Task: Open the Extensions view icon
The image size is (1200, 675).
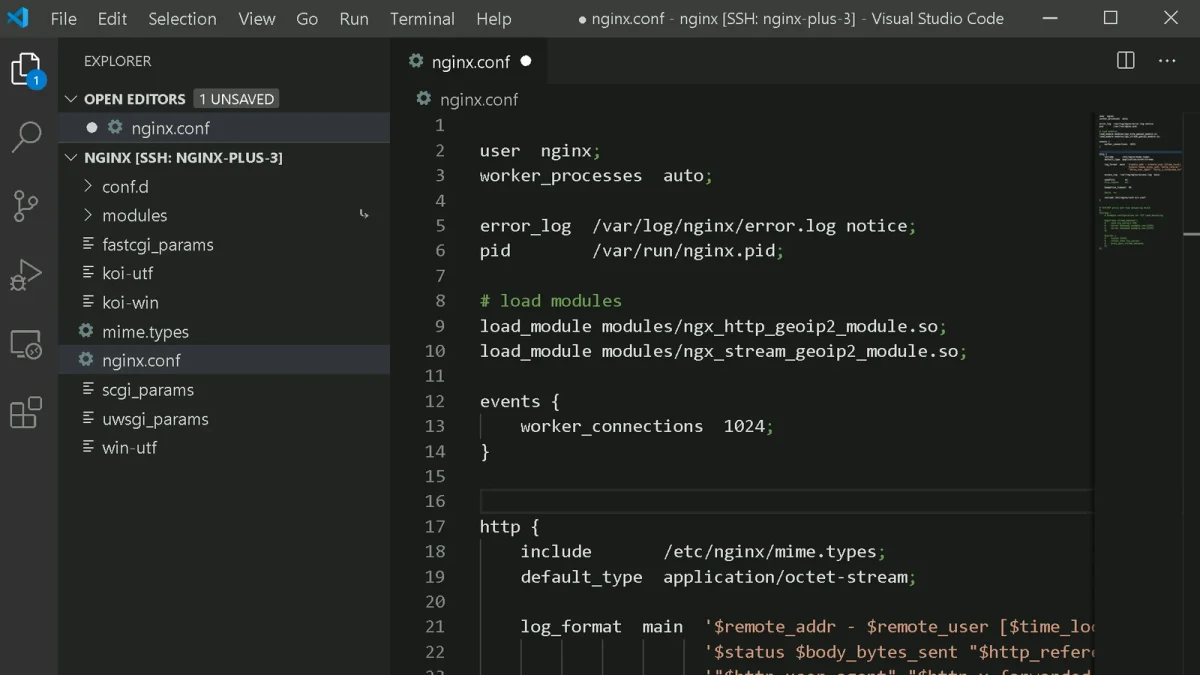Action: point(26,412)
